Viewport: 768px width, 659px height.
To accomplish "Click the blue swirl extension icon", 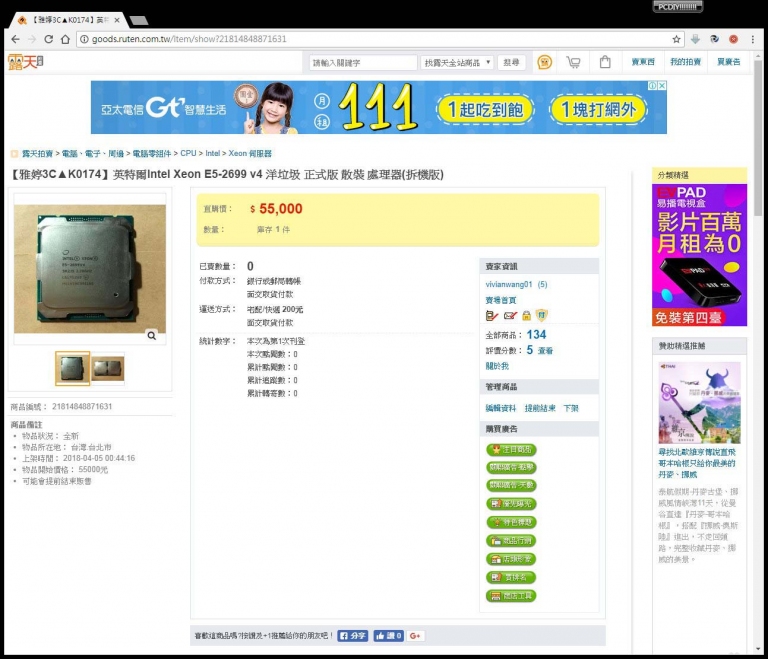I will click(x=715, y=39).
